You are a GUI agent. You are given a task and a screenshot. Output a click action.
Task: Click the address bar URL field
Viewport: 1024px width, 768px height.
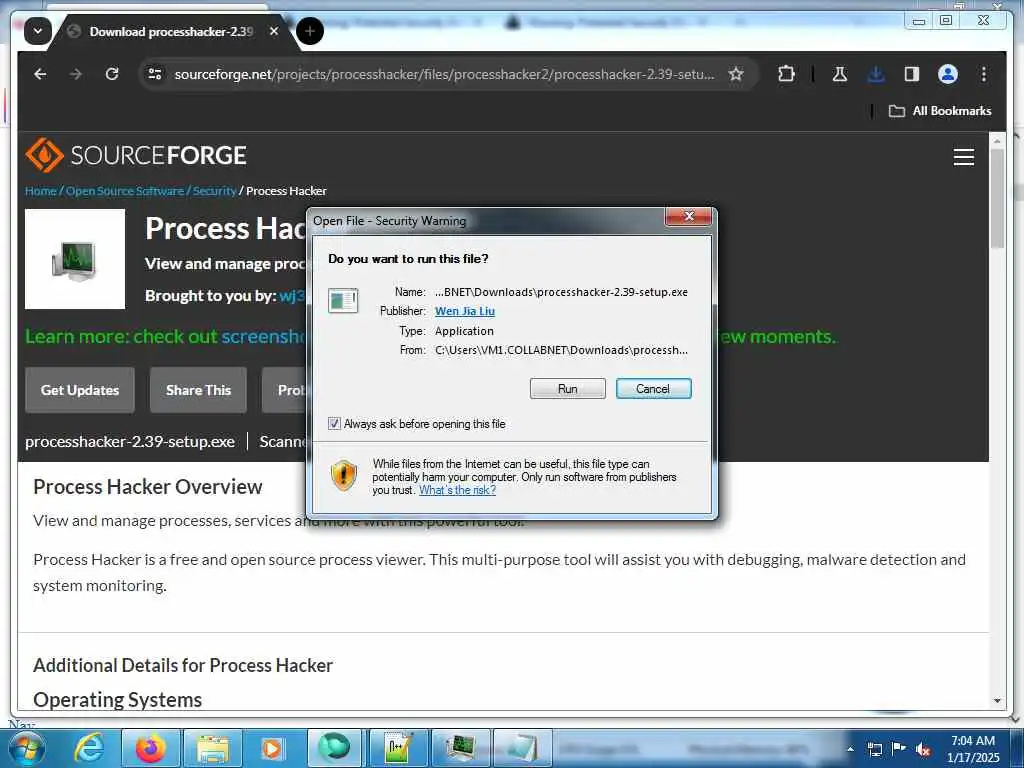point(444,74)
